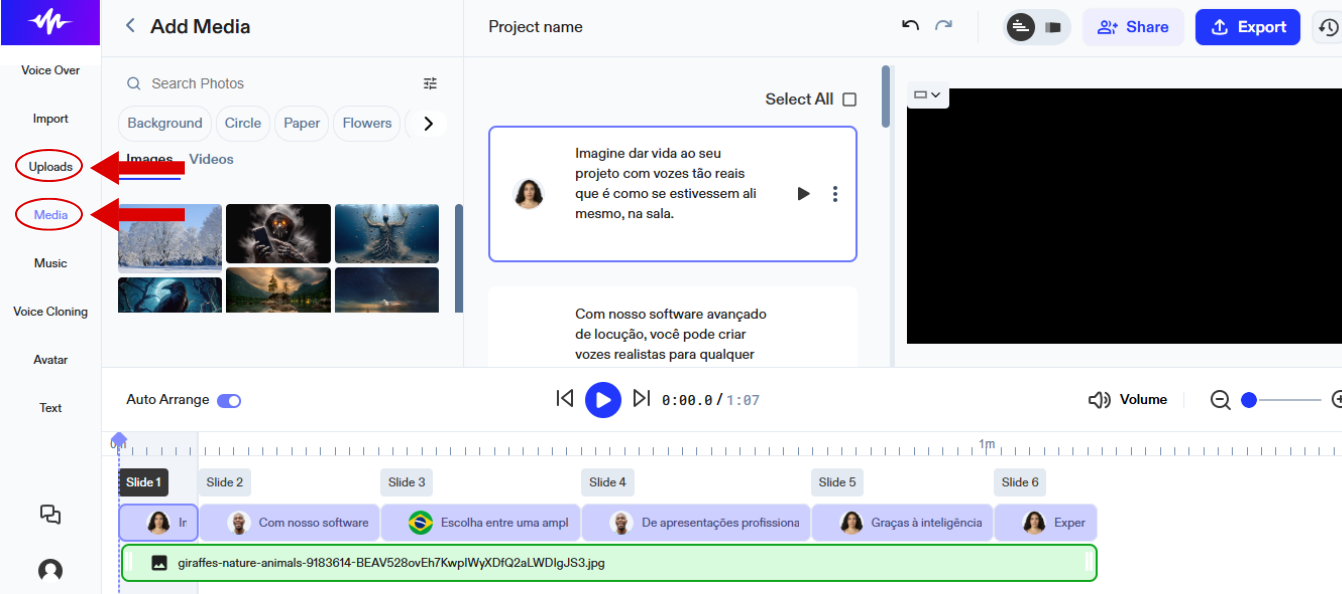This screenshot has width=1342, height=594.
Task: Switch the timeline view mode toggle
Action: (x=1036, y=27)
